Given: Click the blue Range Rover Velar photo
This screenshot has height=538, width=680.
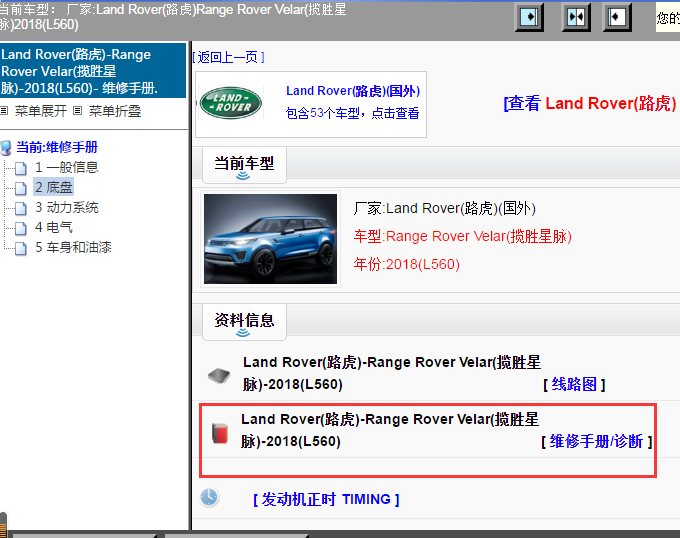Looking at the screenshot, I should (x=270, y=239).
